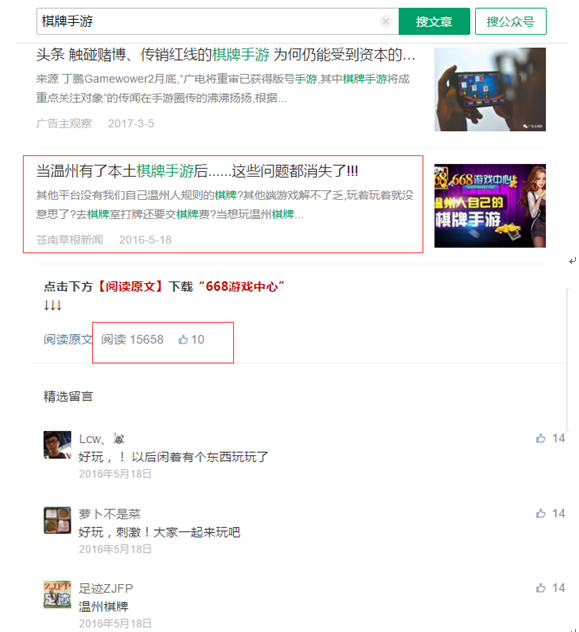Click the 搜文章 search button
Screen dimensions: 579x632
(x=434, y=21)
